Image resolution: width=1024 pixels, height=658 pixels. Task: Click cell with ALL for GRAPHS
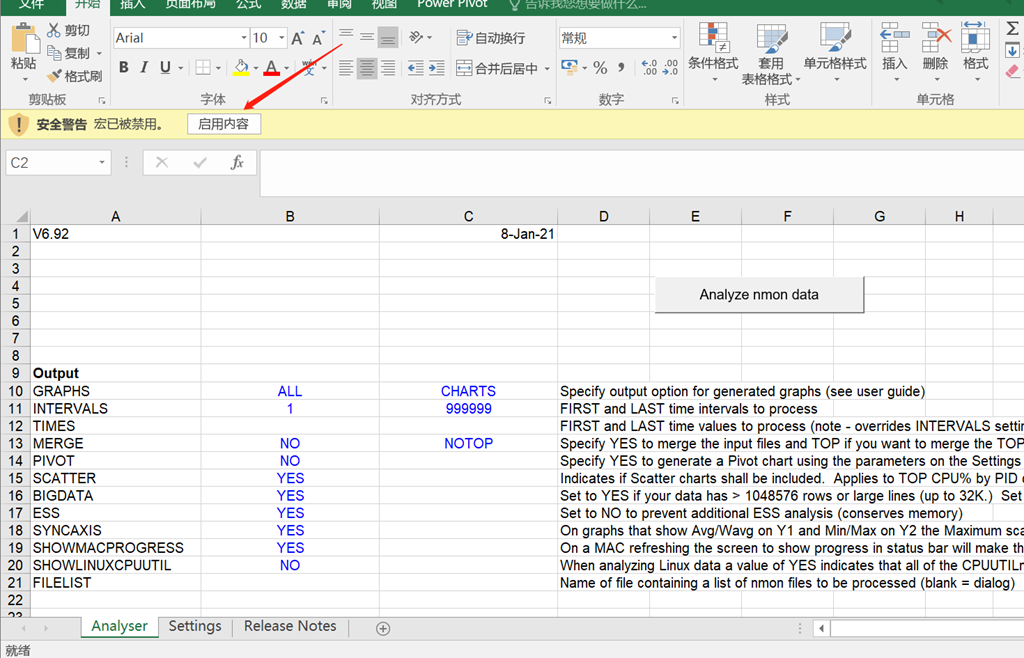290,391
